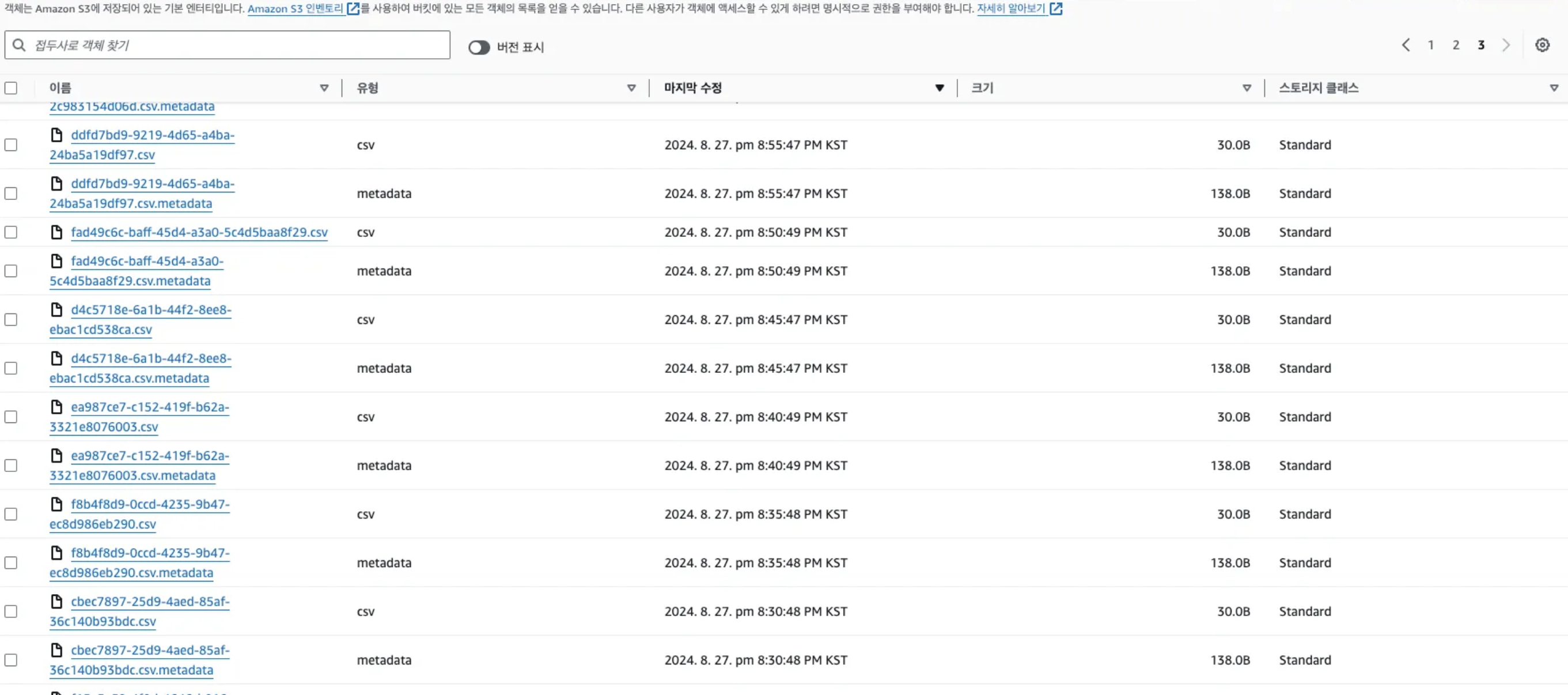Click file icon of ea987ce7 csv.metadata row
The image size is (1568, 695).
click(x=56, y=456)
